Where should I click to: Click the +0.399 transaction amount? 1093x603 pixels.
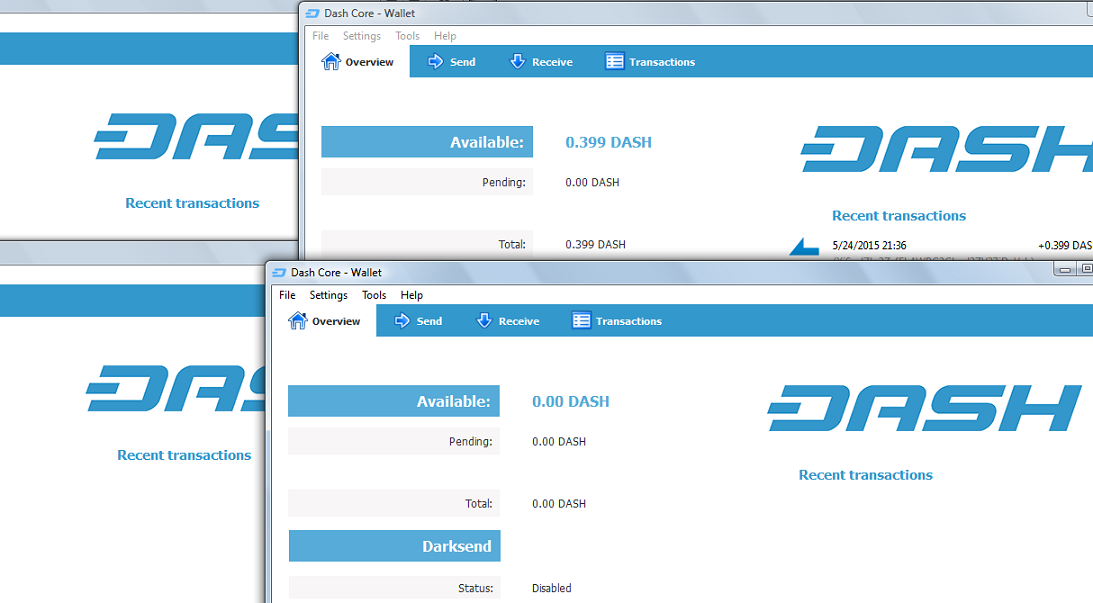1065,245
